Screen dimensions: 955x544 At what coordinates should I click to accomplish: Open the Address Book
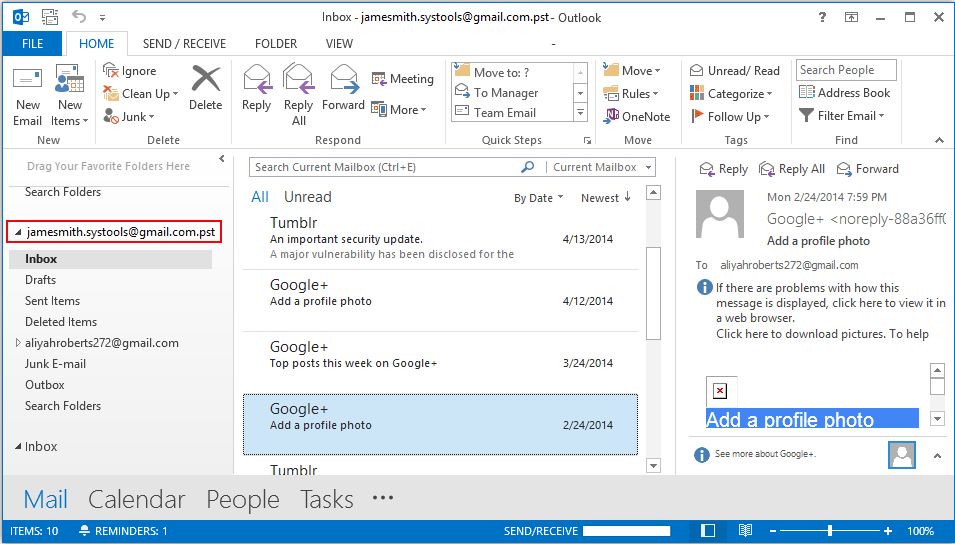click(844, 93)
